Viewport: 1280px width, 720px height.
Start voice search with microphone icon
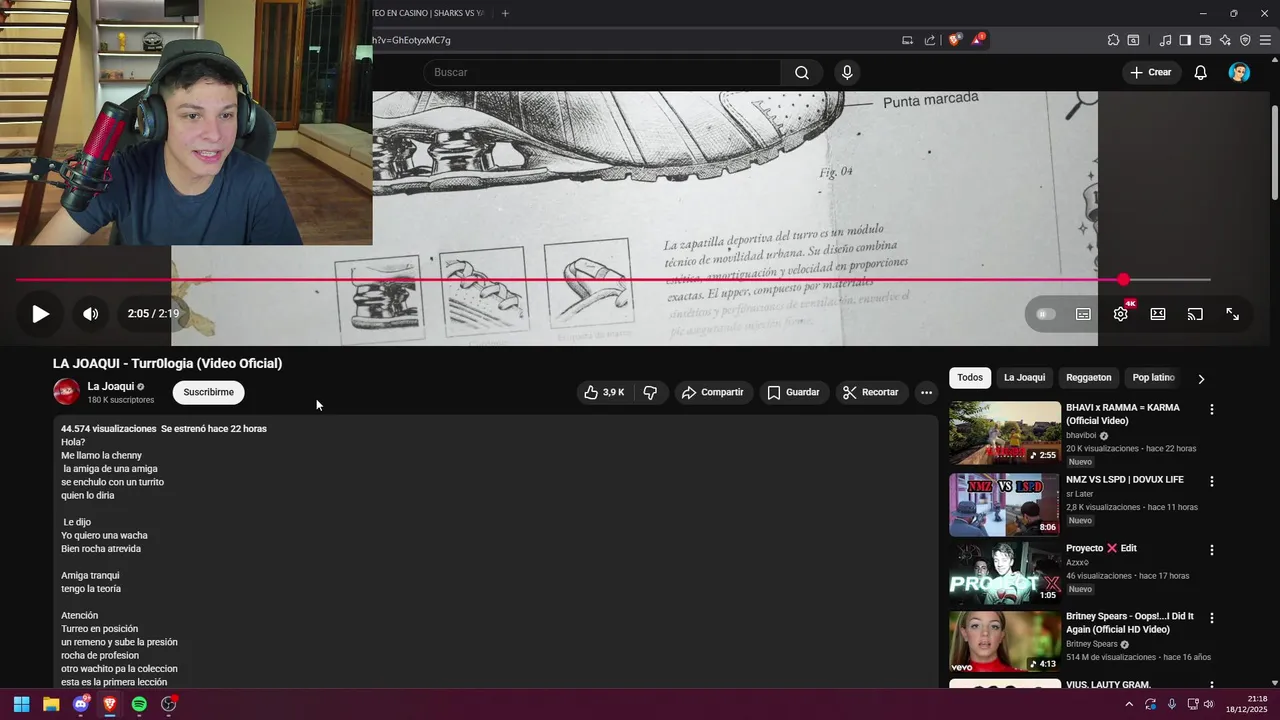point(847,72)
